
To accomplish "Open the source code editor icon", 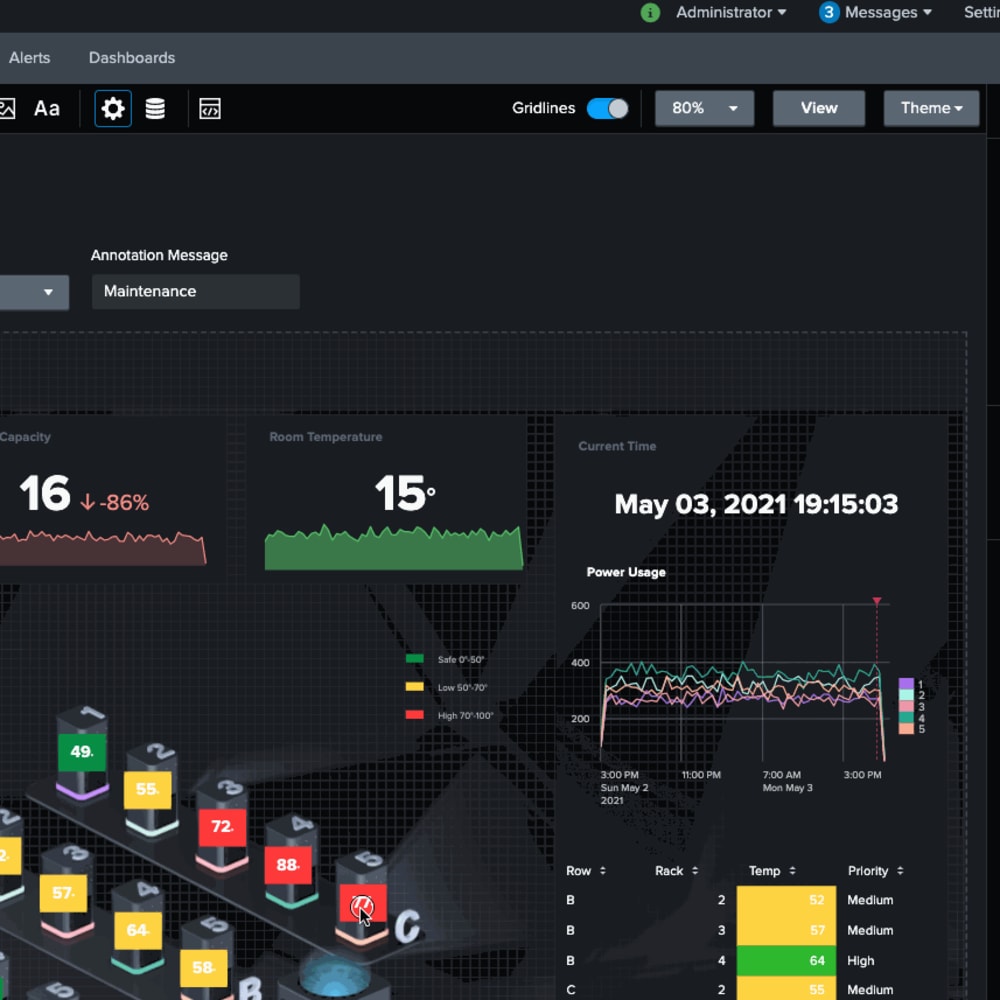I will click(x=210, y=108).
